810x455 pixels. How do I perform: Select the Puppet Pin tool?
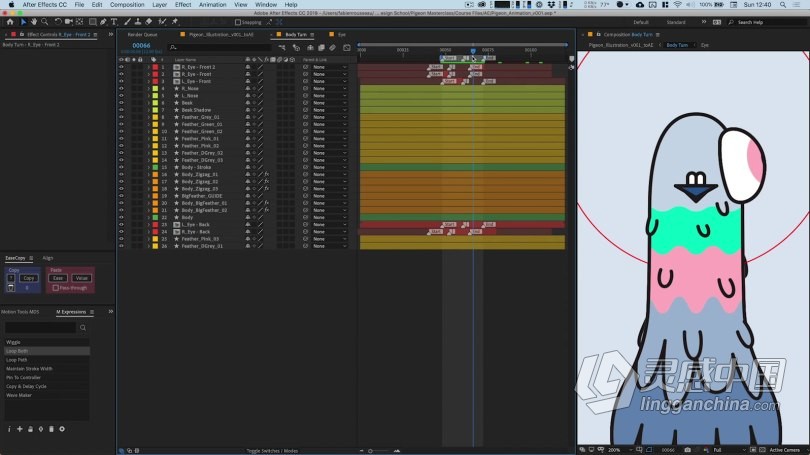(175, 22)
